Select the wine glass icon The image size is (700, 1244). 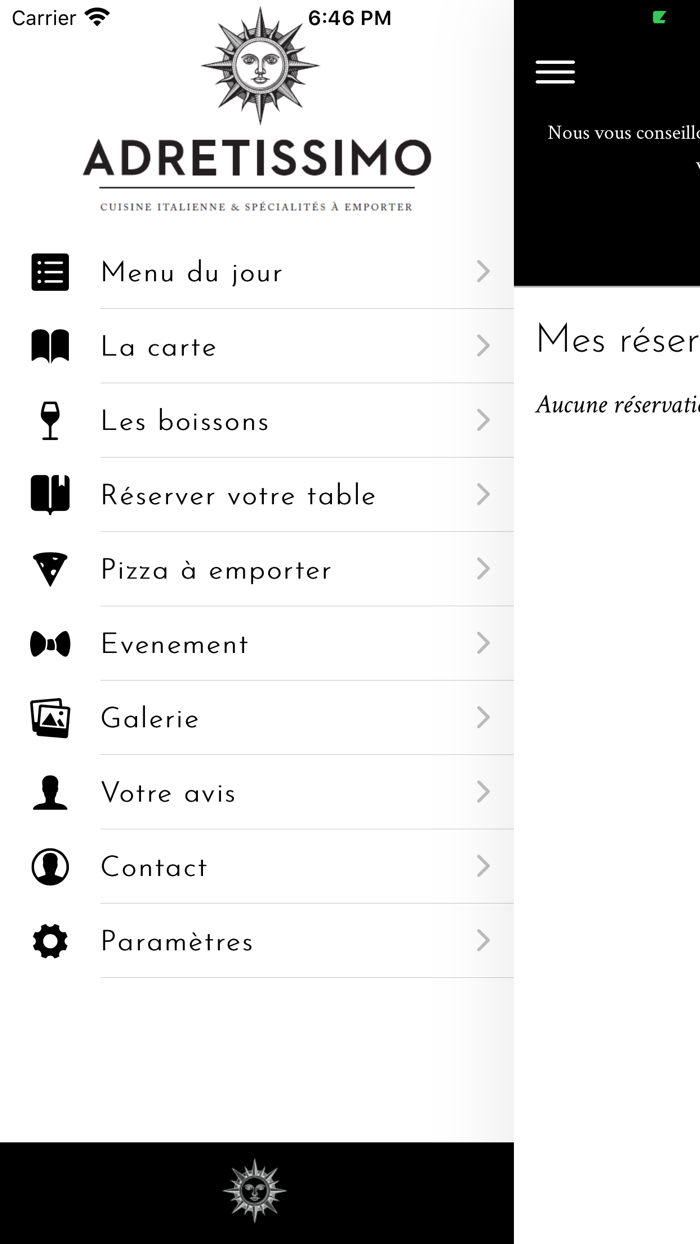click(50, 421)
